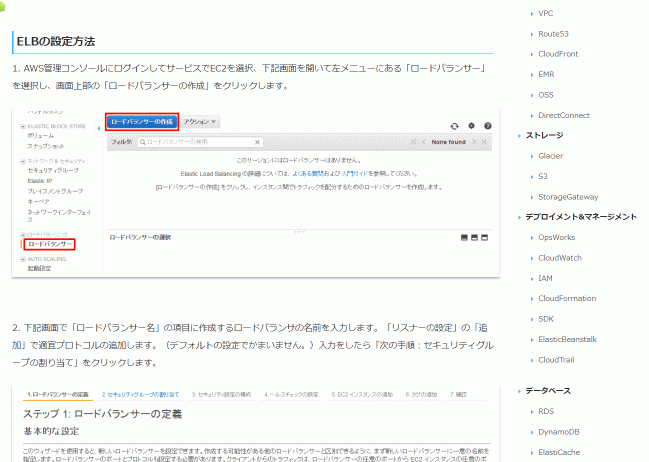Open the VPC sidebar link

click(546, 13)
